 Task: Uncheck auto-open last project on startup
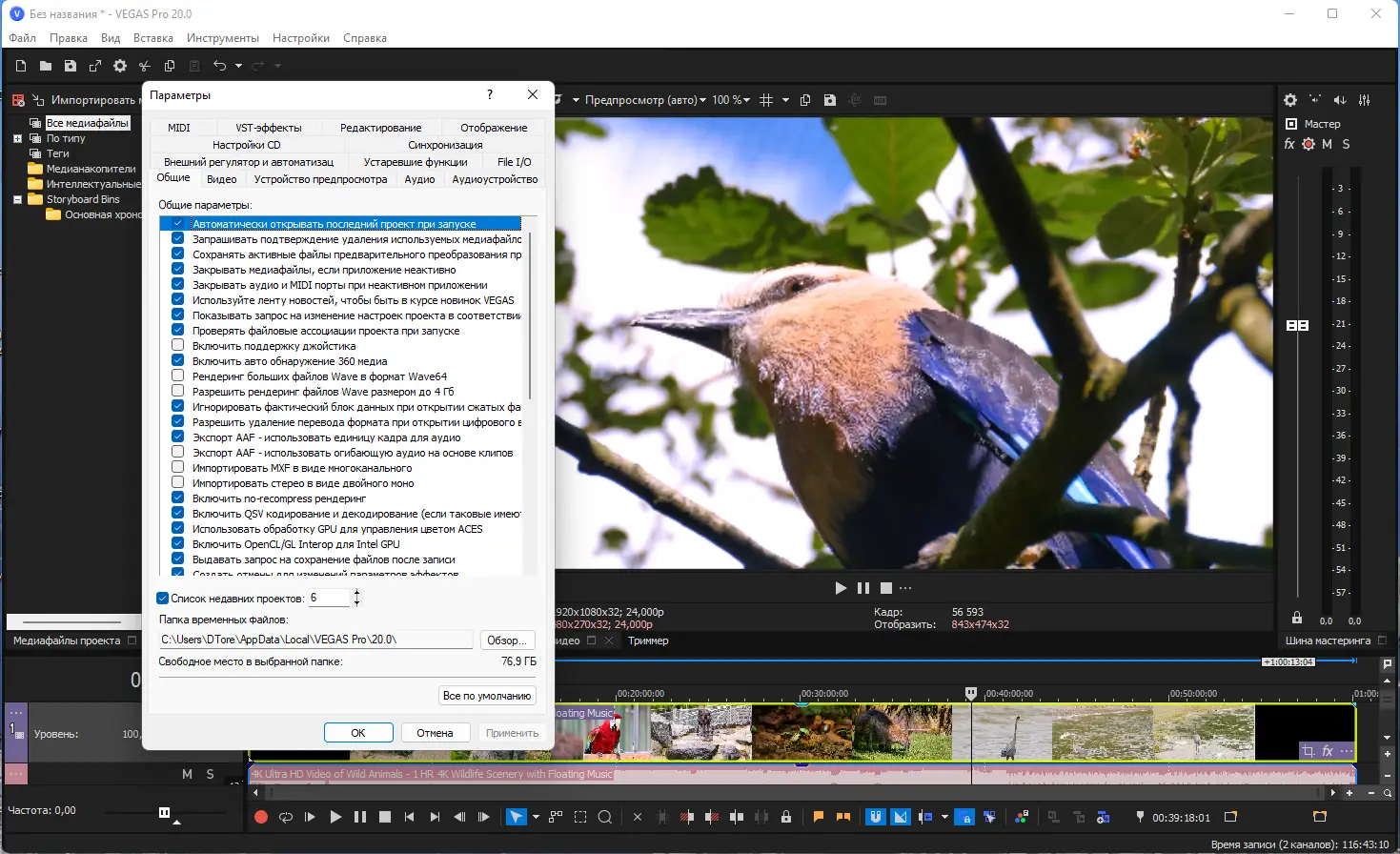pos(178,223)
